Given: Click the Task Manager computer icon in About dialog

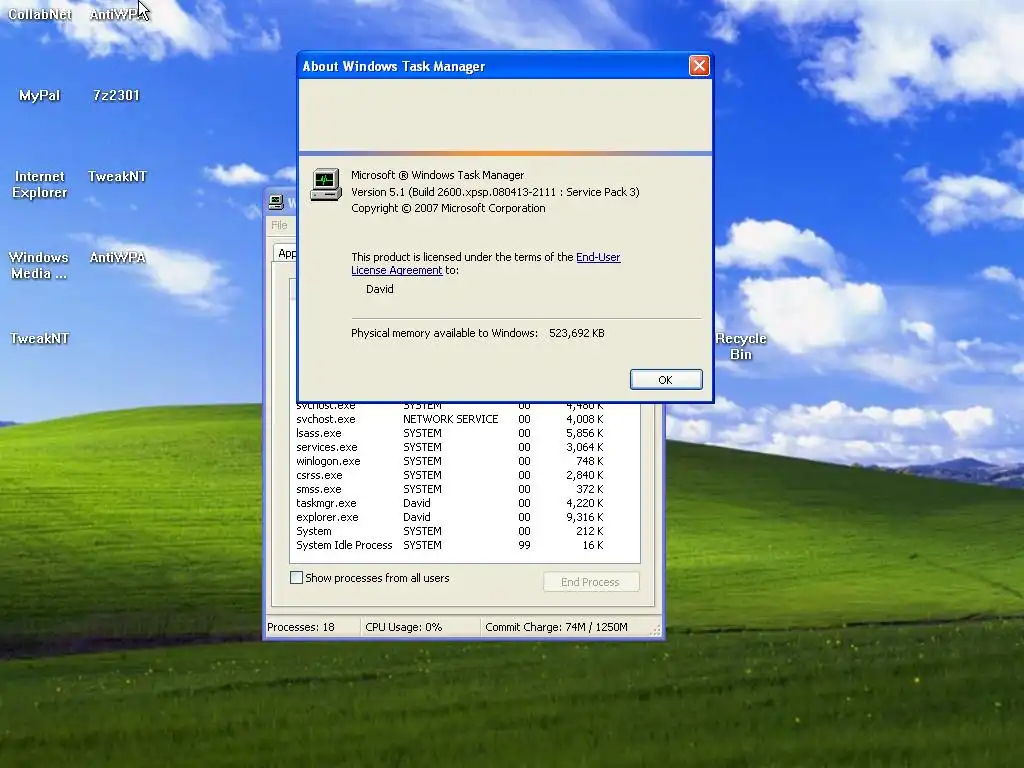Looking at the screenshot, I should pos(325,184).
